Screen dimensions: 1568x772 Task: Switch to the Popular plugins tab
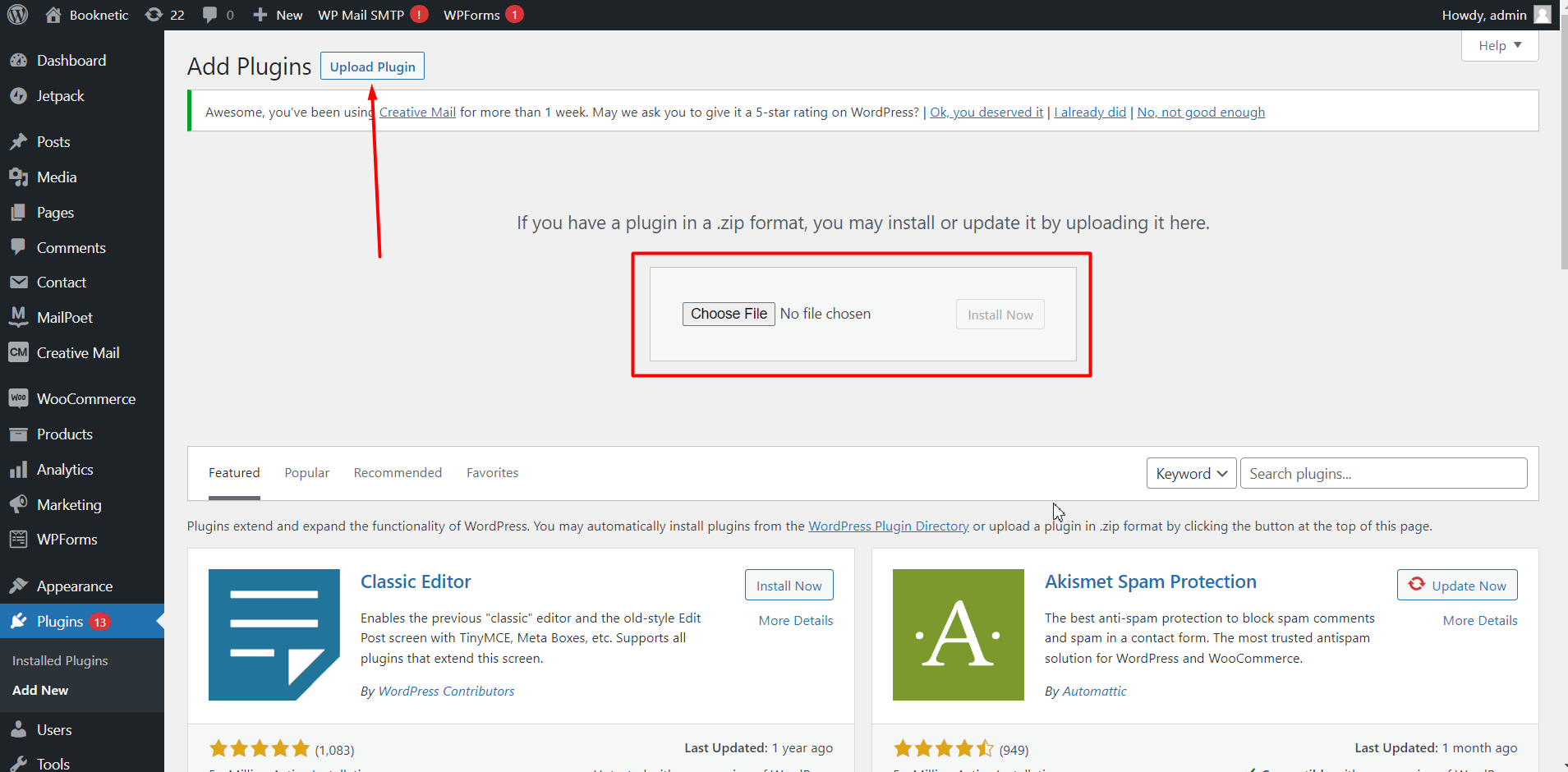pos(306,473)
